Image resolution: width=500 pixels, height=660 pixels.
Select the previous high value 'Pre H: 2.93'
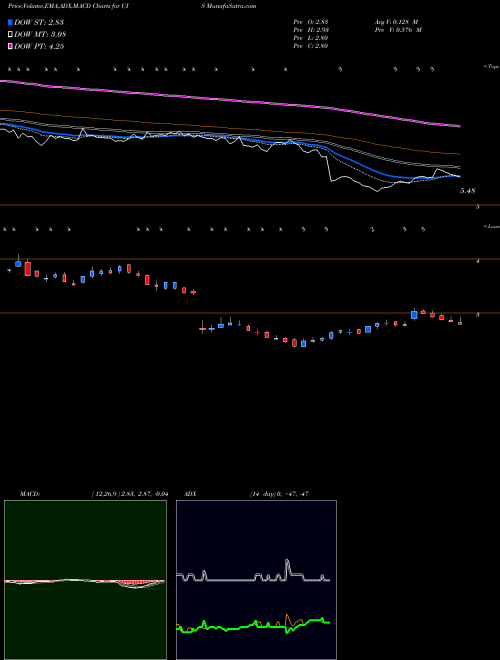[311, 30]
